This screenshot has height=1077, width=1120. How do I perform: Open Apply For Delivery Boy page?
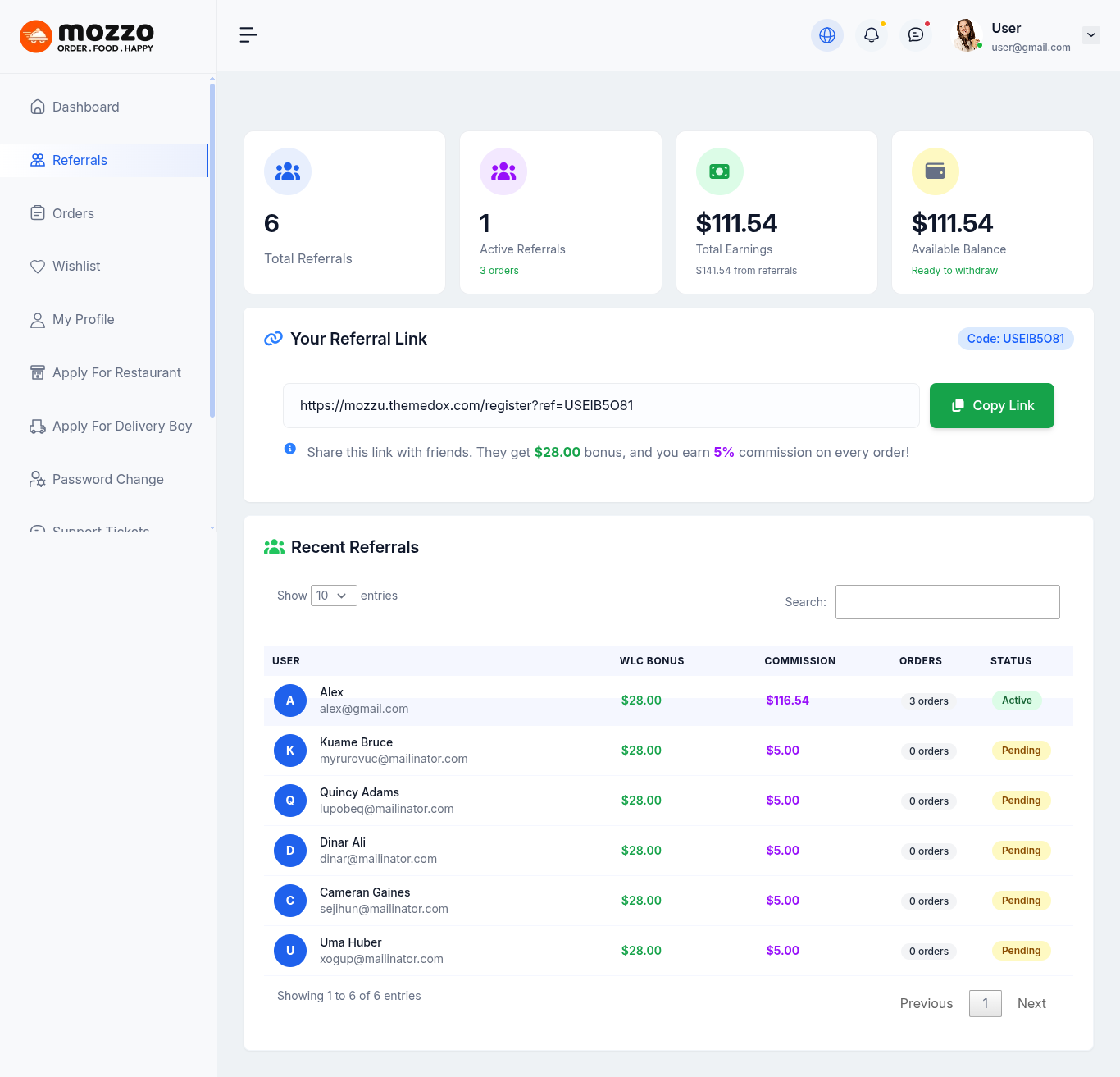click(121, 427)
